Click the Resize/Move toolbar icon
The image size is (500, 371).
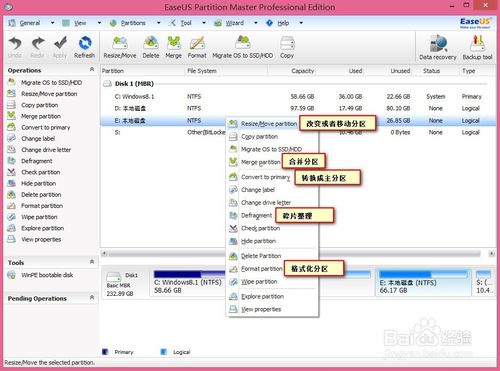click(x=120, y=47)
